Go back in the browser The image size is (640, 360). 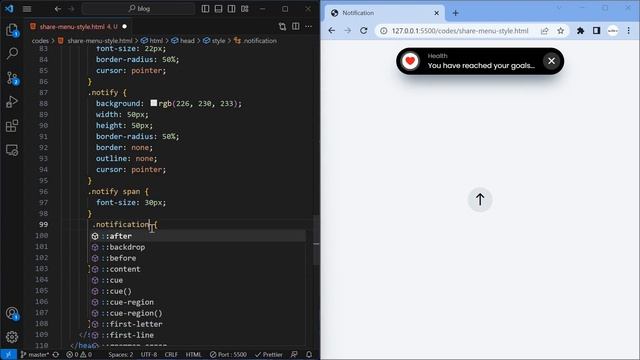click(x=332, y=31)
